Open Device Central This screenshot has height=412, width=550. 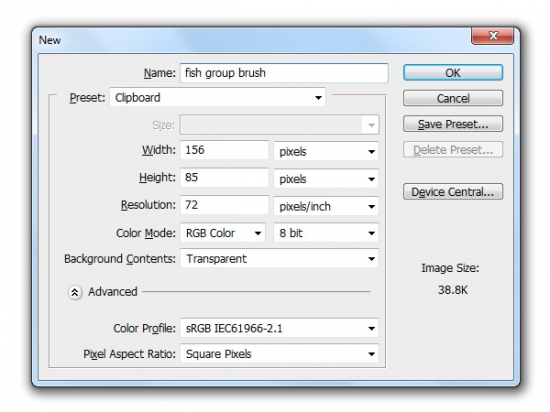click(453, 192)
